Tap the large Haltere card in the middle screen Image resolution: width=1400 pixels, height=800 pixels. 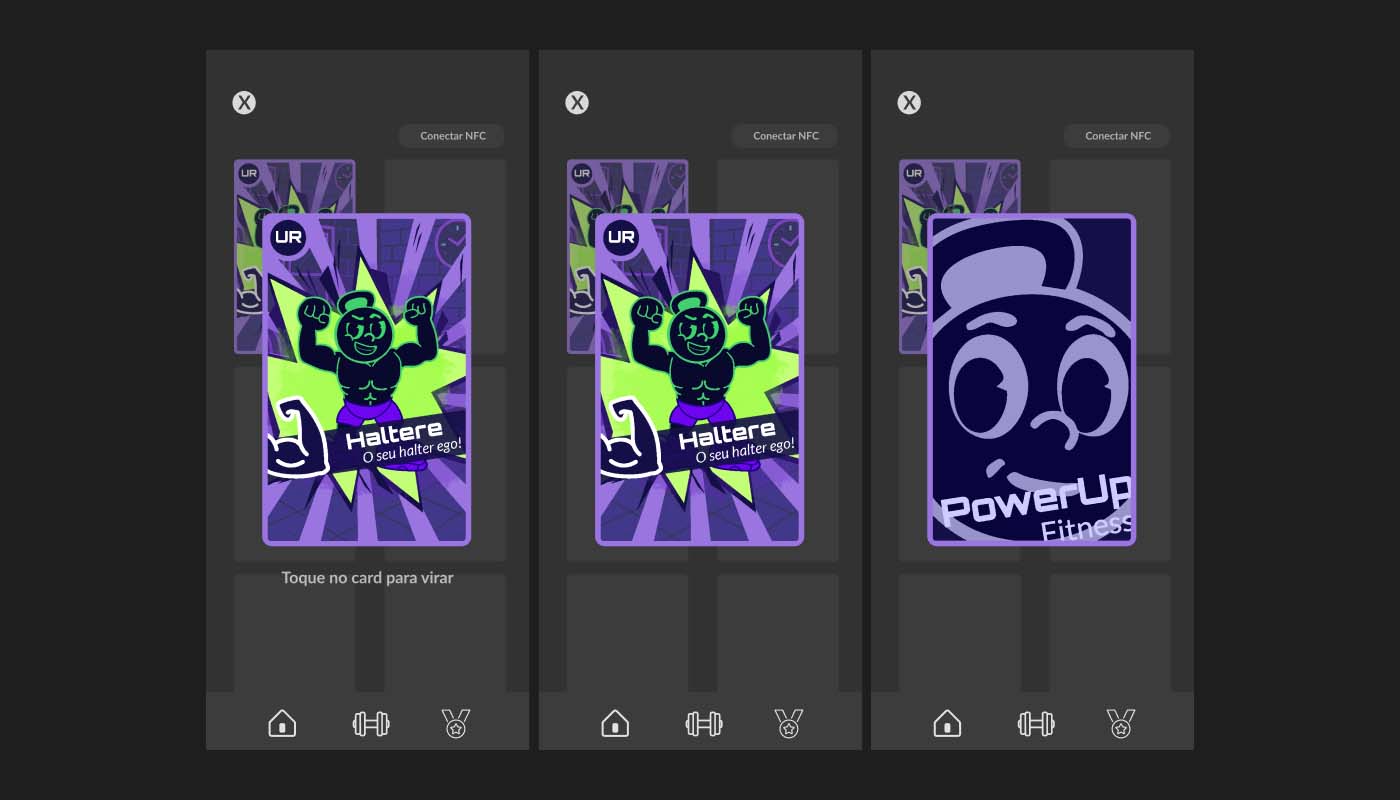click(699, 380)
